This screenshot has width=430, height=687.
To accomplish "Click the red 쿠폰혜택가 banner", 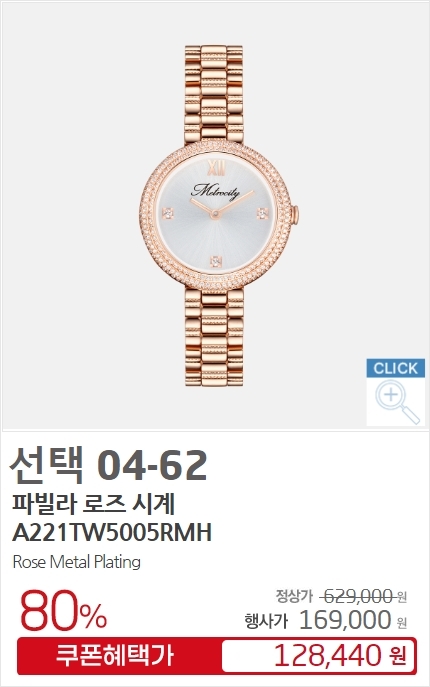I will tap(115, 656).
